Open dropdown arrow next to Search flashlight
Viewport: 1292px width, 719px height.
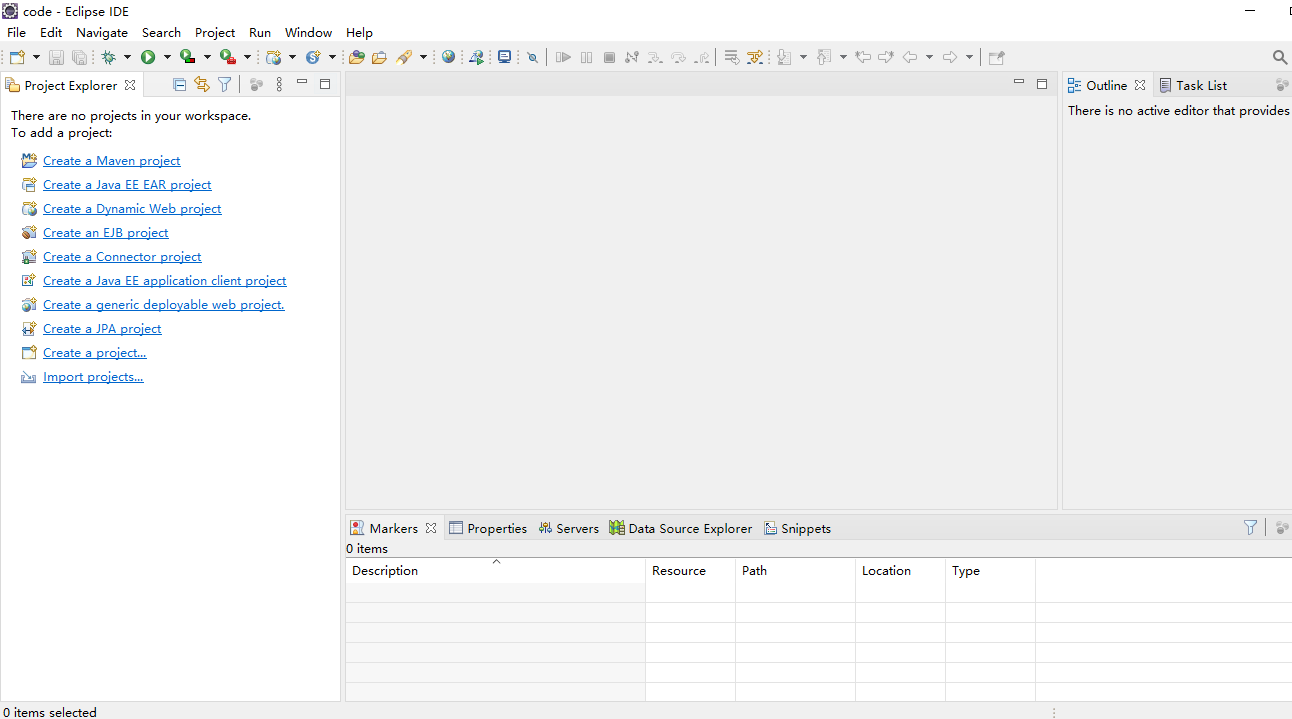click(x=423, y=57)
